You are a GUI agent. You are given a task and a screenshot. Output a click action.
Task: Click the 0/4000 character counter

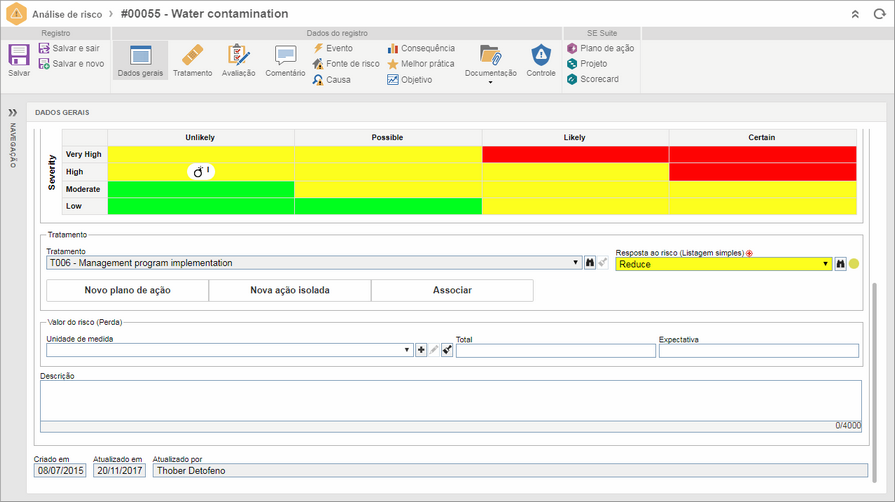coord(848,425)
